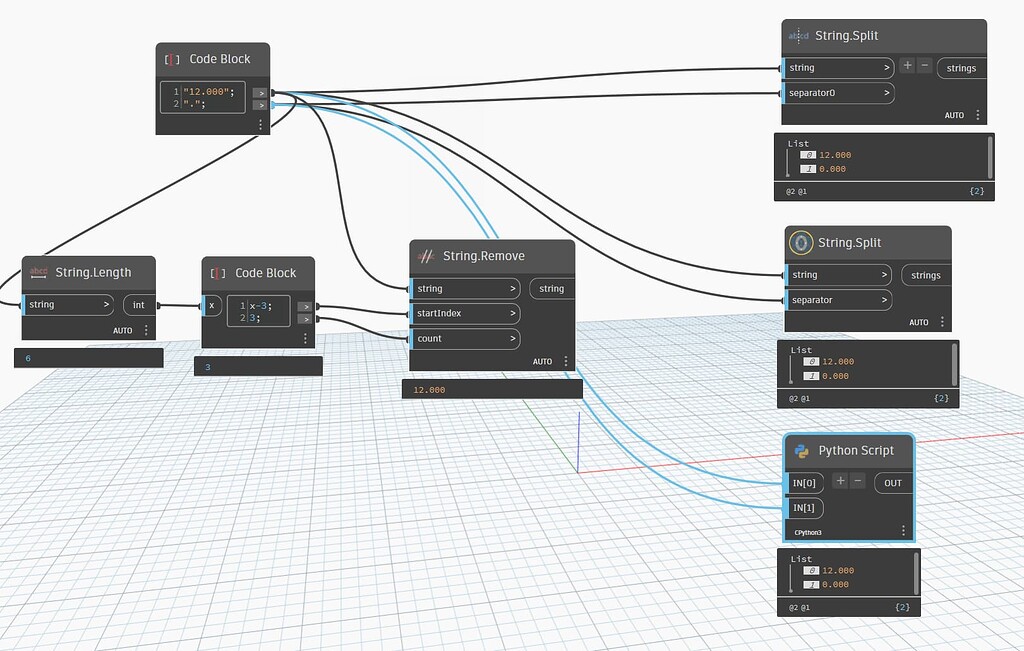Viewport: 1024px width, 651px height.
Task: Click the Python logo icon on Python Script node
Action: pyautogui.click(x=800, y=450)
